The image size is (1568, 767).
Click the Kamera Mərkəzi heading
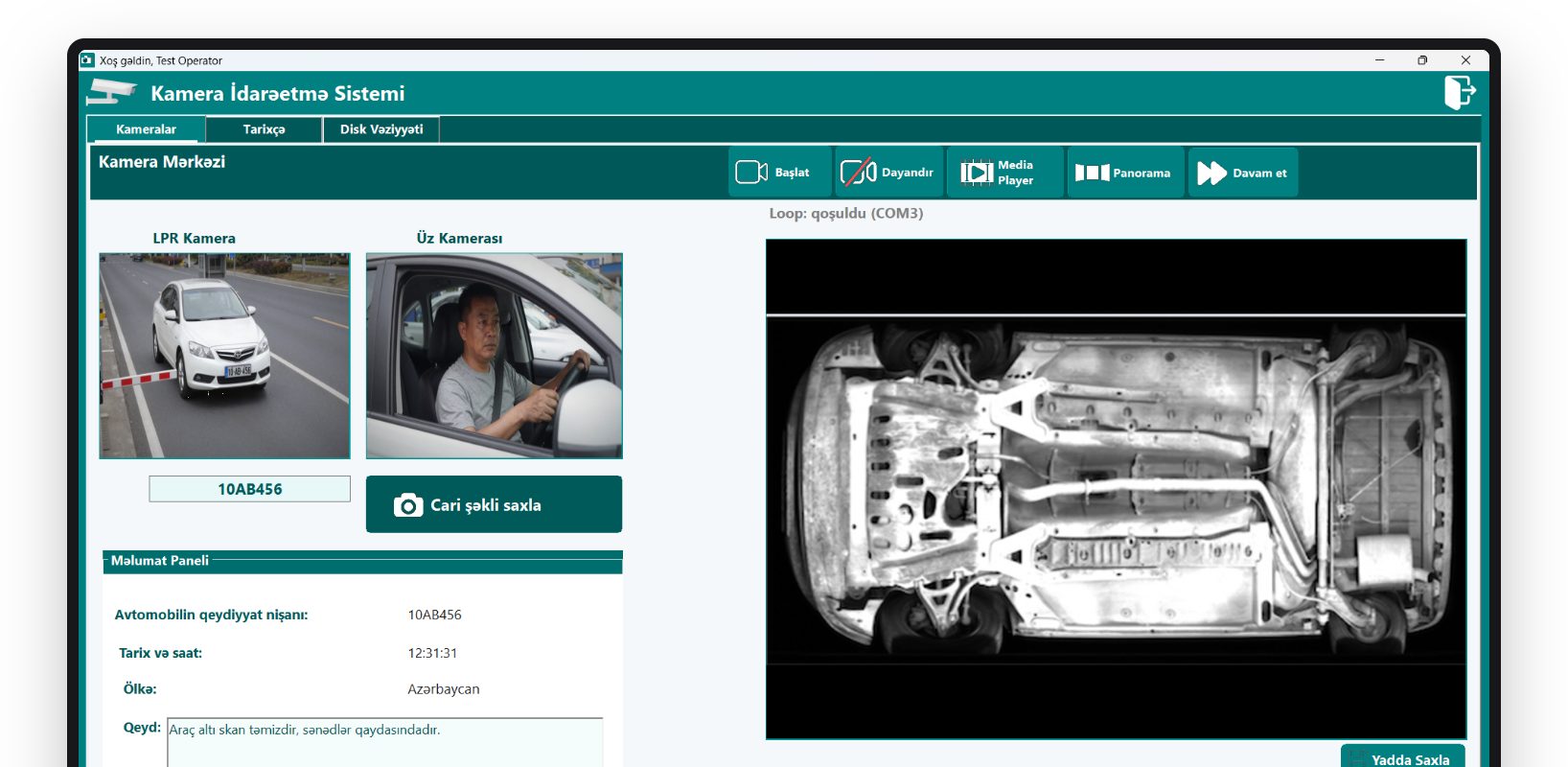(162, 162)
